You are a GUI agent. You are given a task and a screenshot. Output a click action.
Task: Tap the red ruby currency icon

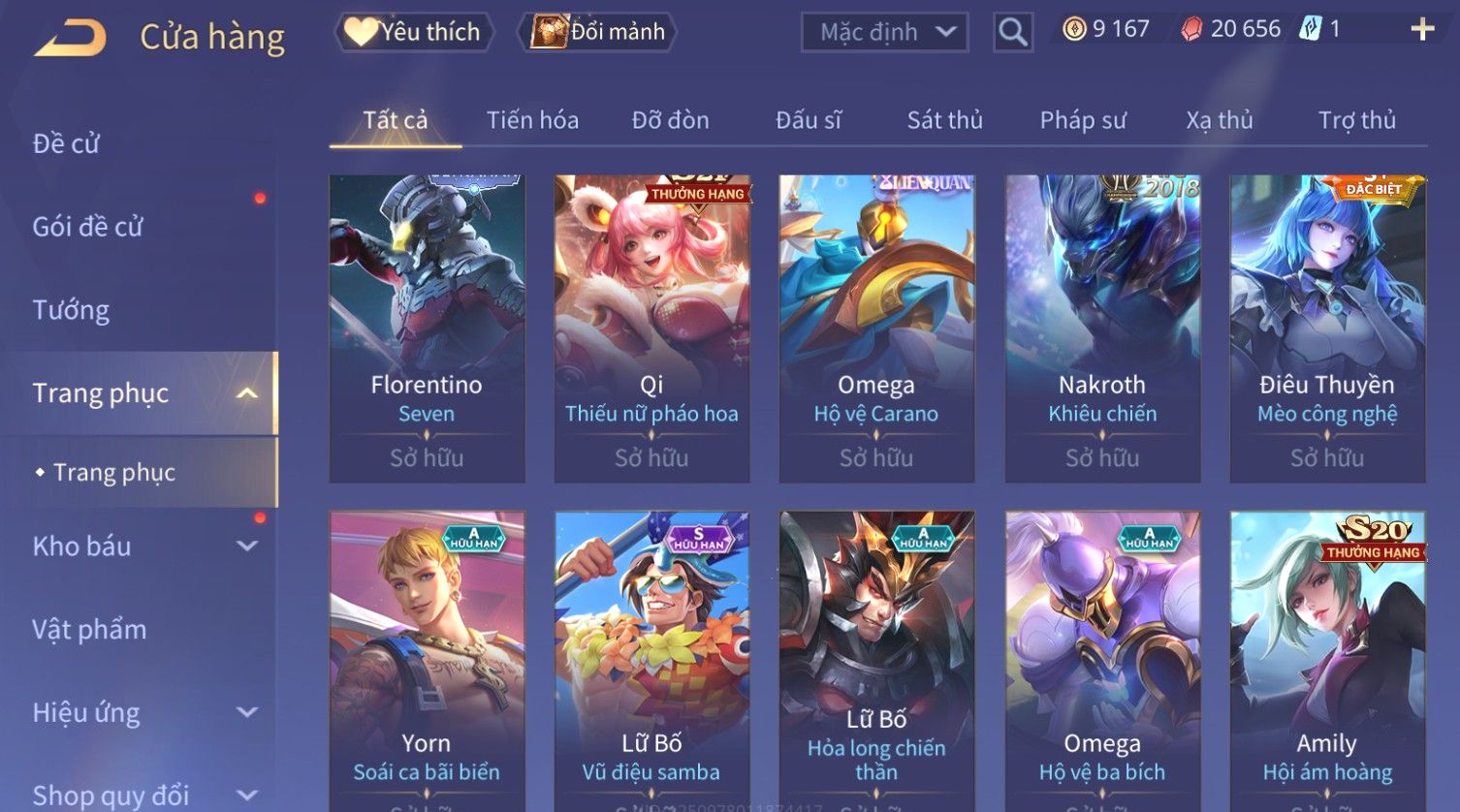[1191, 30]
